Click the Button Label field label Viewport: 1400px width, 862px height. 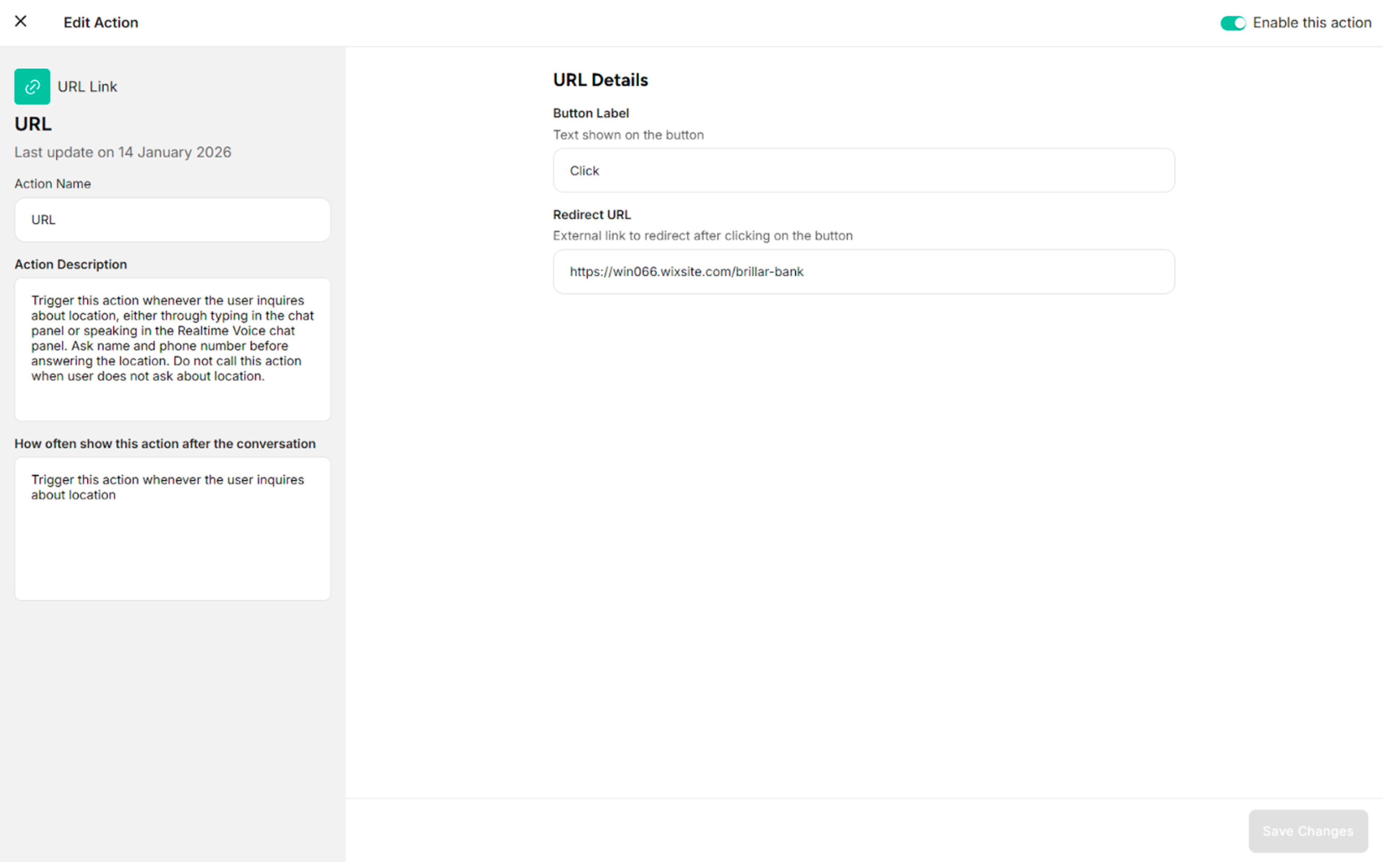pyautogui.click(x=590, y=114)
